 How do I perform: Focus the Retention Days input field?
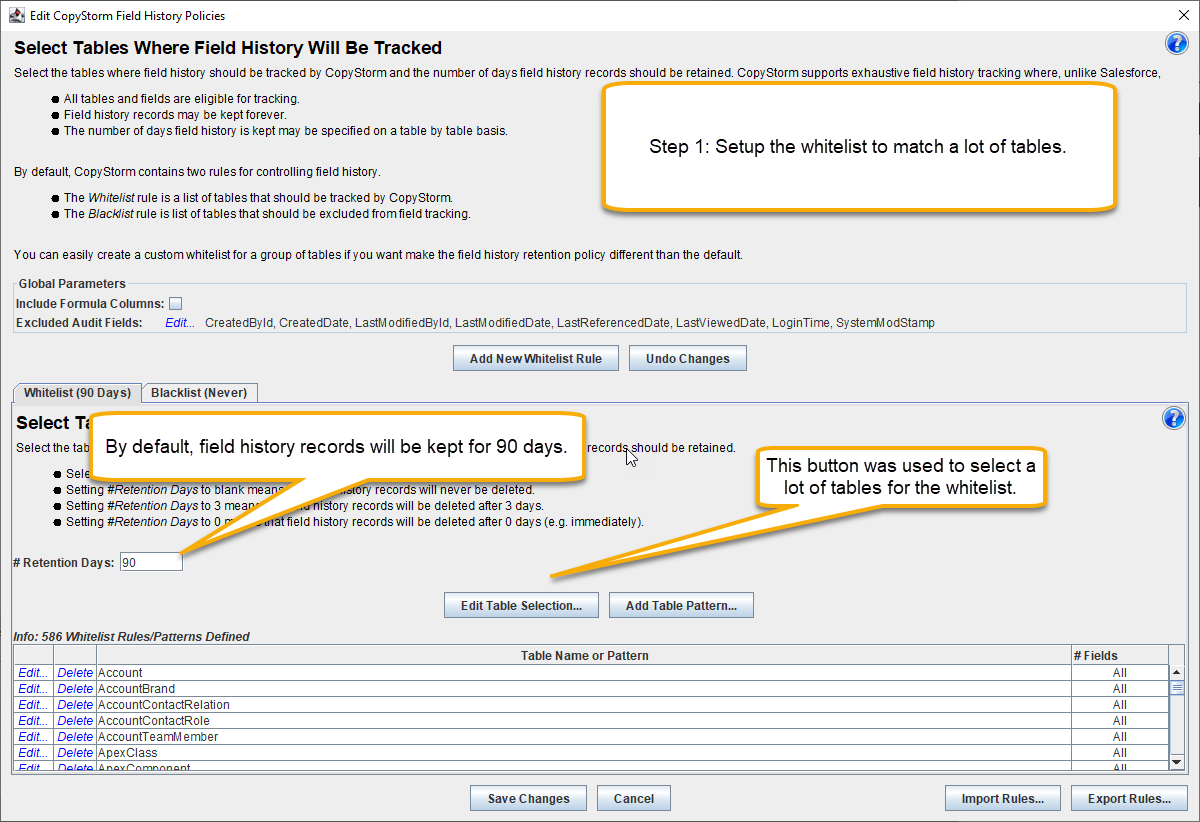click(x=151, y=563)
